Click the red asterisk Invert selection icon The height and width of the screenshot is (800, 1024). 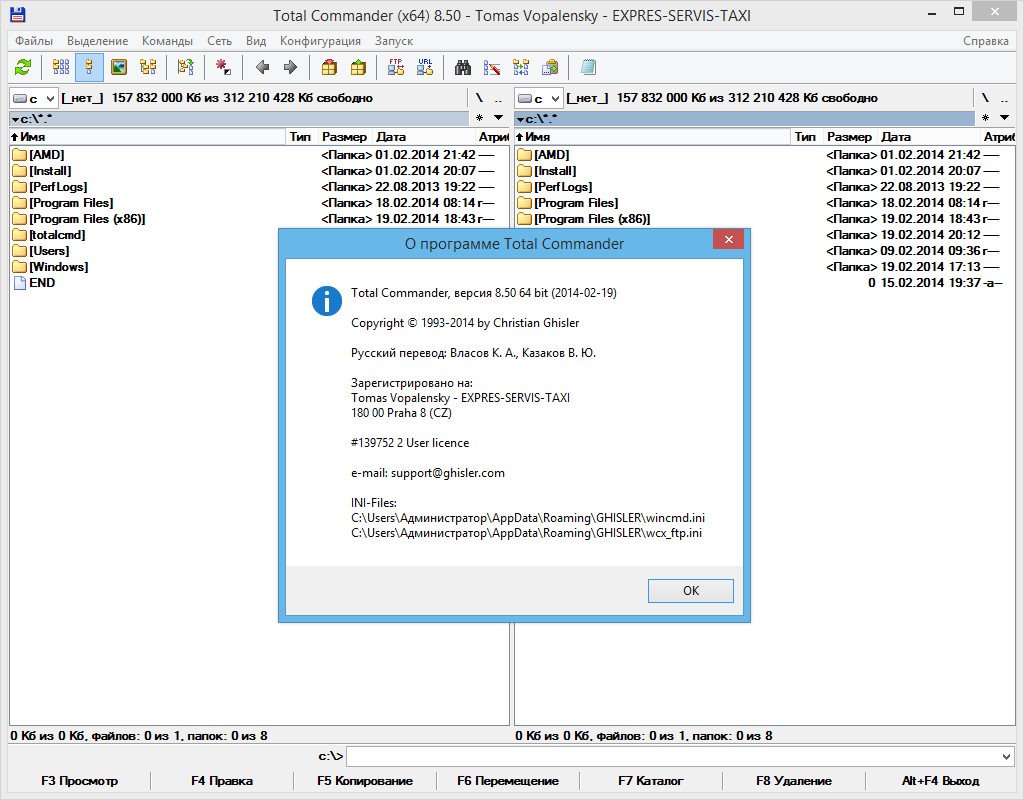click(223, 67)
